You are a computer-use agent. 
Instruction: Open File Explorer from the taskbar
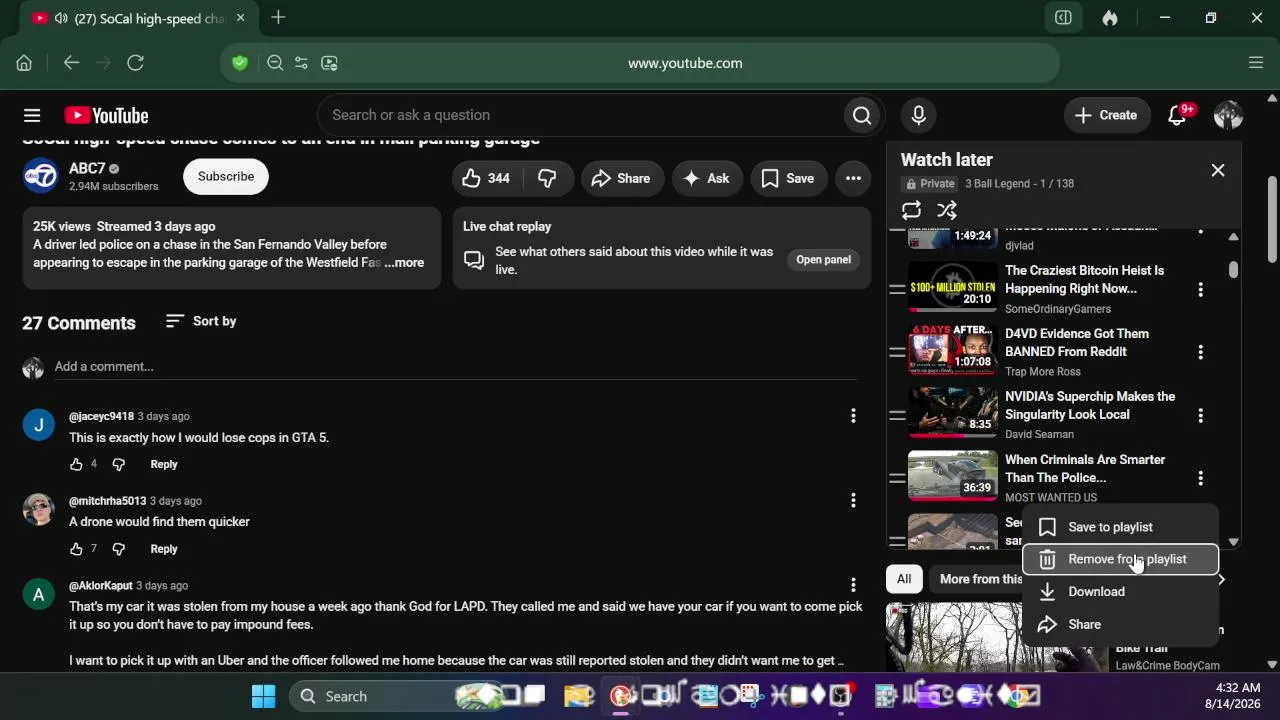pyautogui.click(x=578, y=696)
